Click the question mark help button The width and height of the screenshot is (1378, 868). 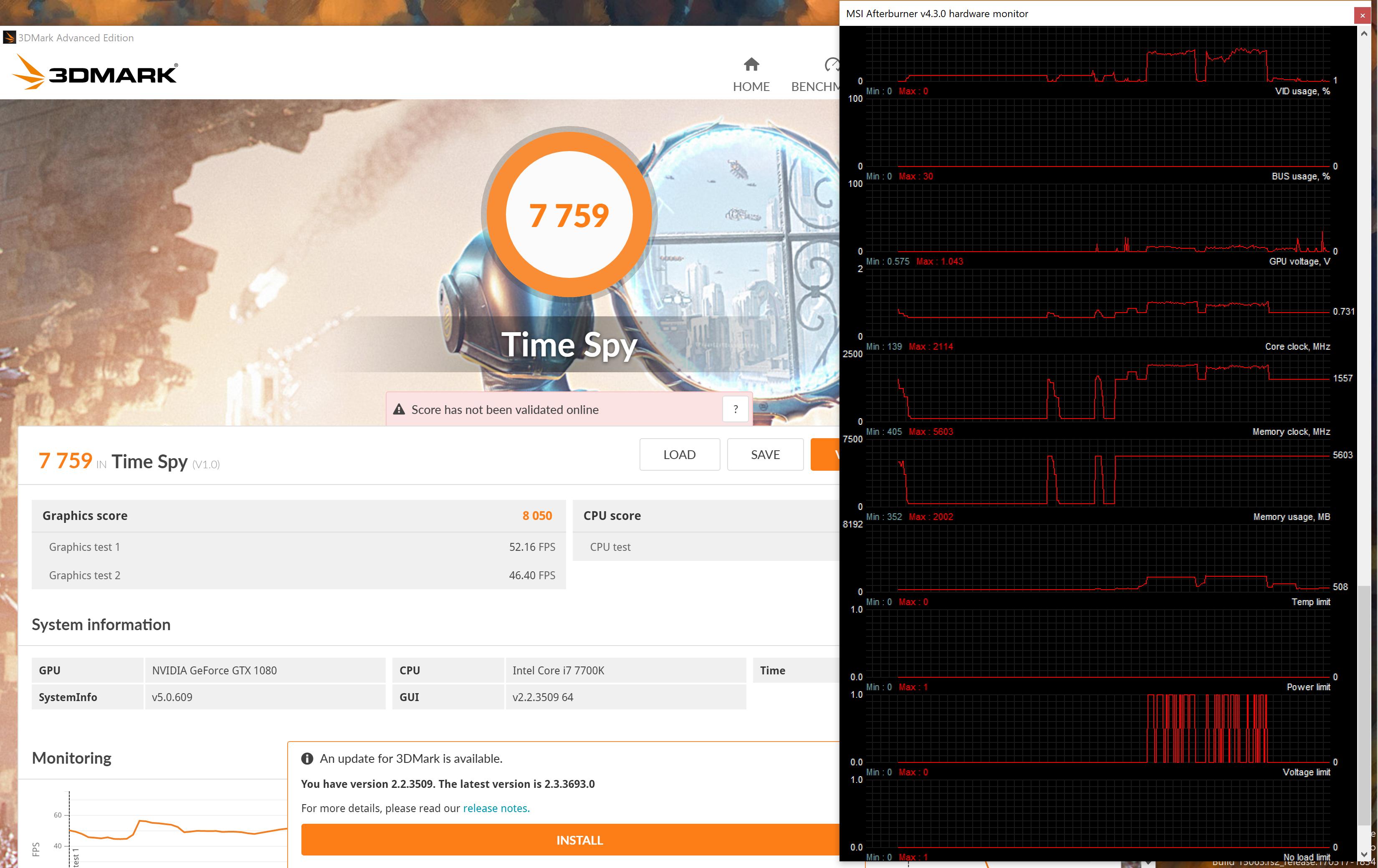pos(736,410)
